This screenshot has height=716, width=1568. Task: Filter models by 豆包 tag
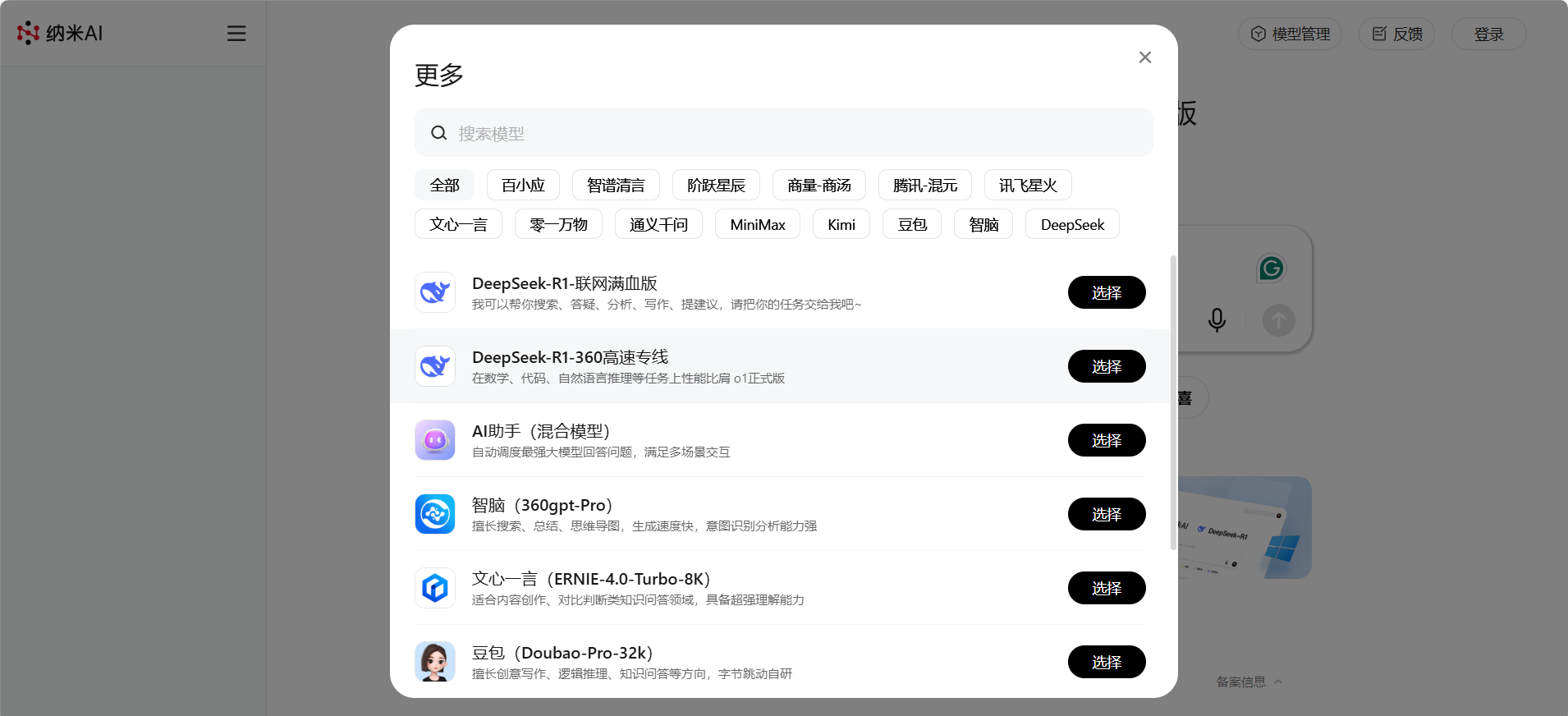point(912,224)
